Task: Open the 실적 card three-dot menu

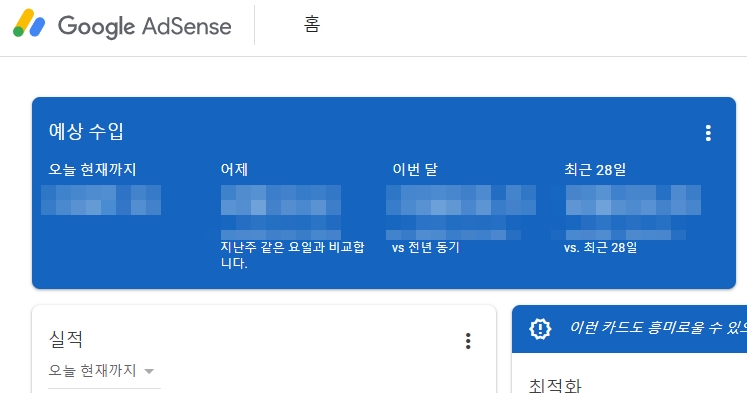Action: [x=468, y=341]
